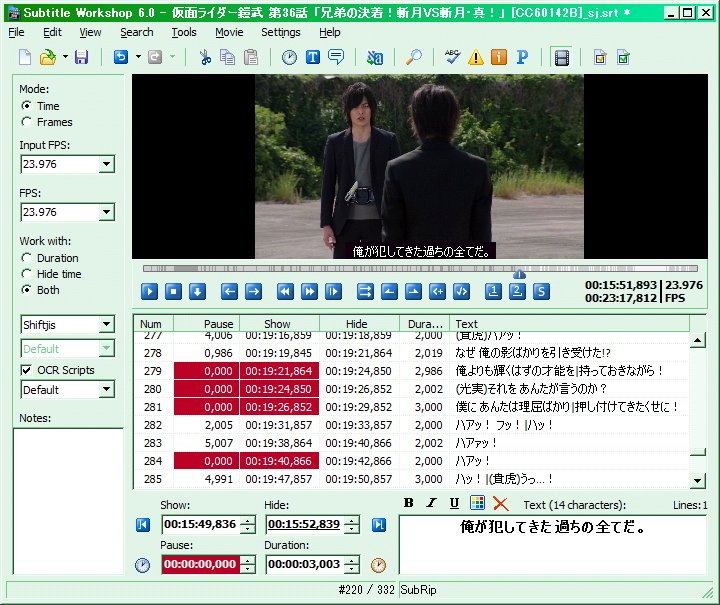Sort by Show column header
Image resolution: width=720 pixels, height=605 pixels.
point(279,324)
